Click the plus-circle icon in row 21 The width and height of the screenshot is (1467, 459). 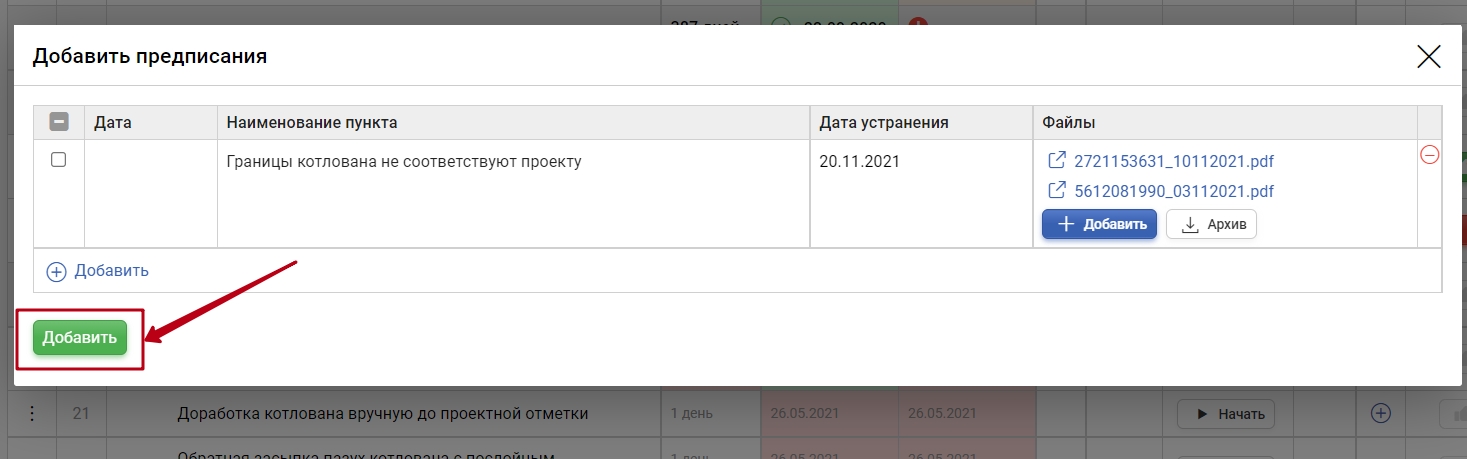tap(1380, 413)
